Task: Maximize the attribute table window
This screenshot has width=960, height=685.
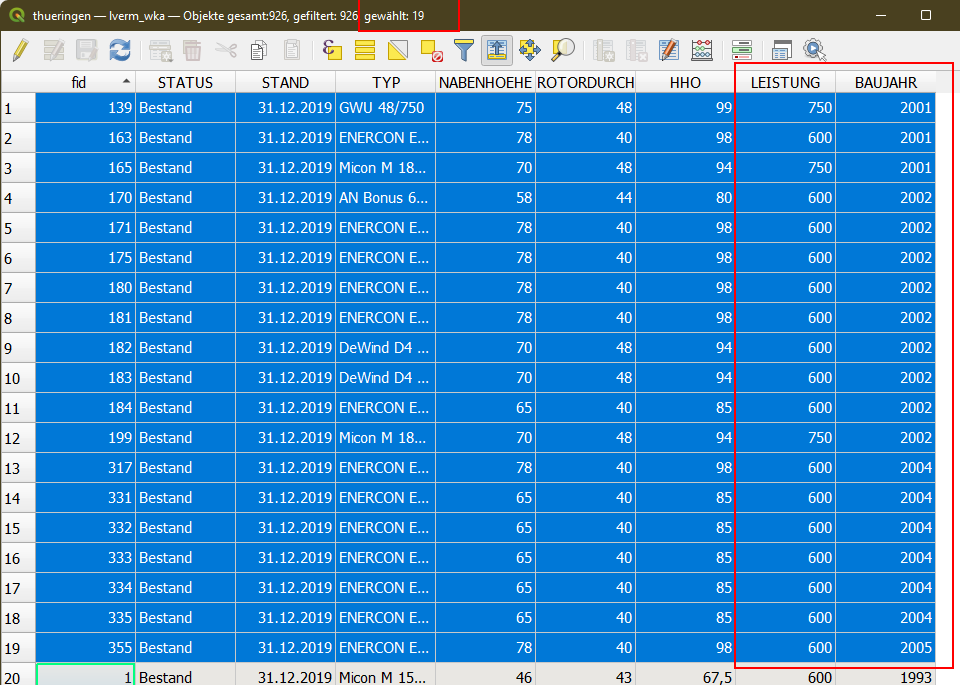Action: point(926,15)
